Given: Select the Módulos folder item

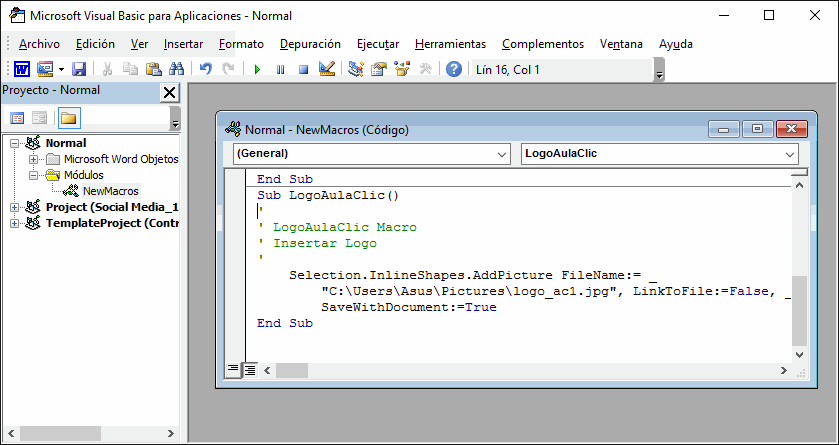Looking at the screenshot, I should (83, 175).
